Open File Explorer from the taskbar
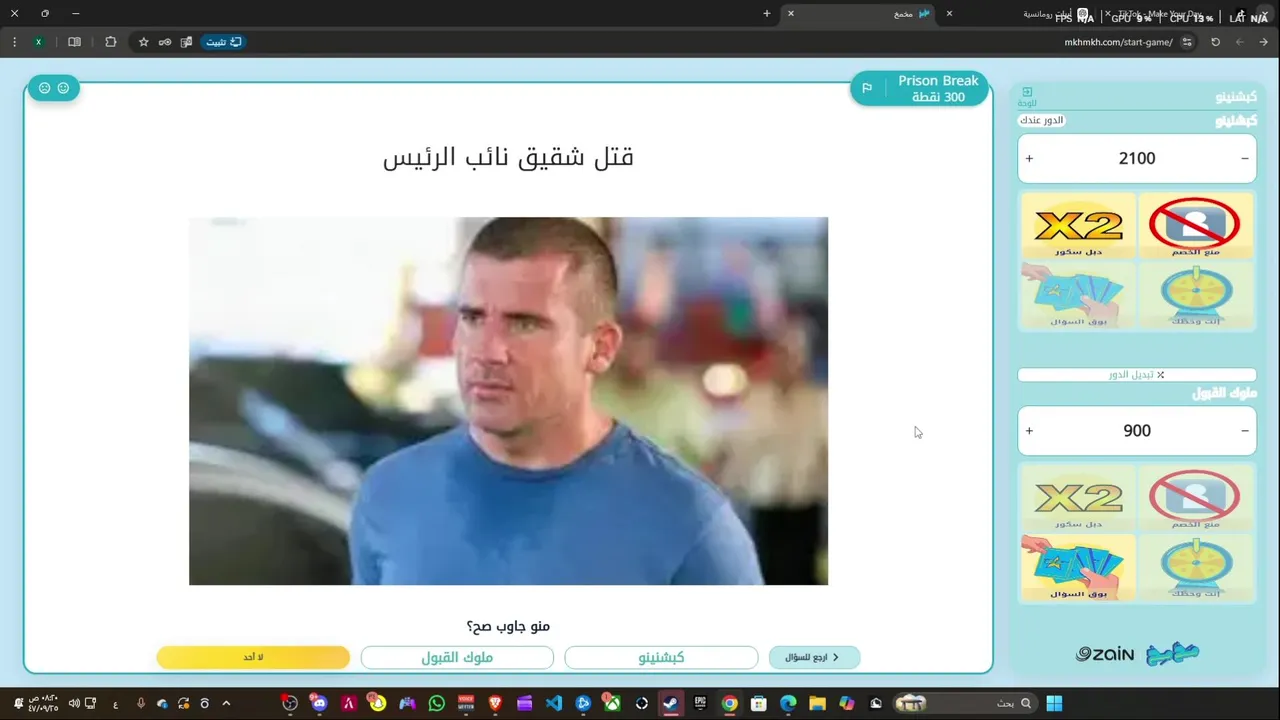 pyautogui.click(x=817, y=704)
